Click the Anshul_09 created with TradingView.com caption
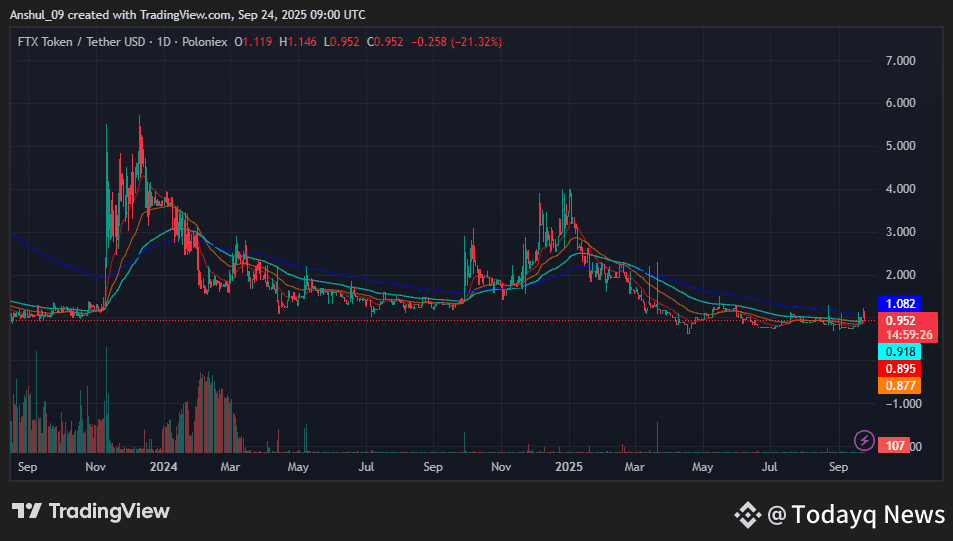The image size is (953, 541). coord(188,14)
